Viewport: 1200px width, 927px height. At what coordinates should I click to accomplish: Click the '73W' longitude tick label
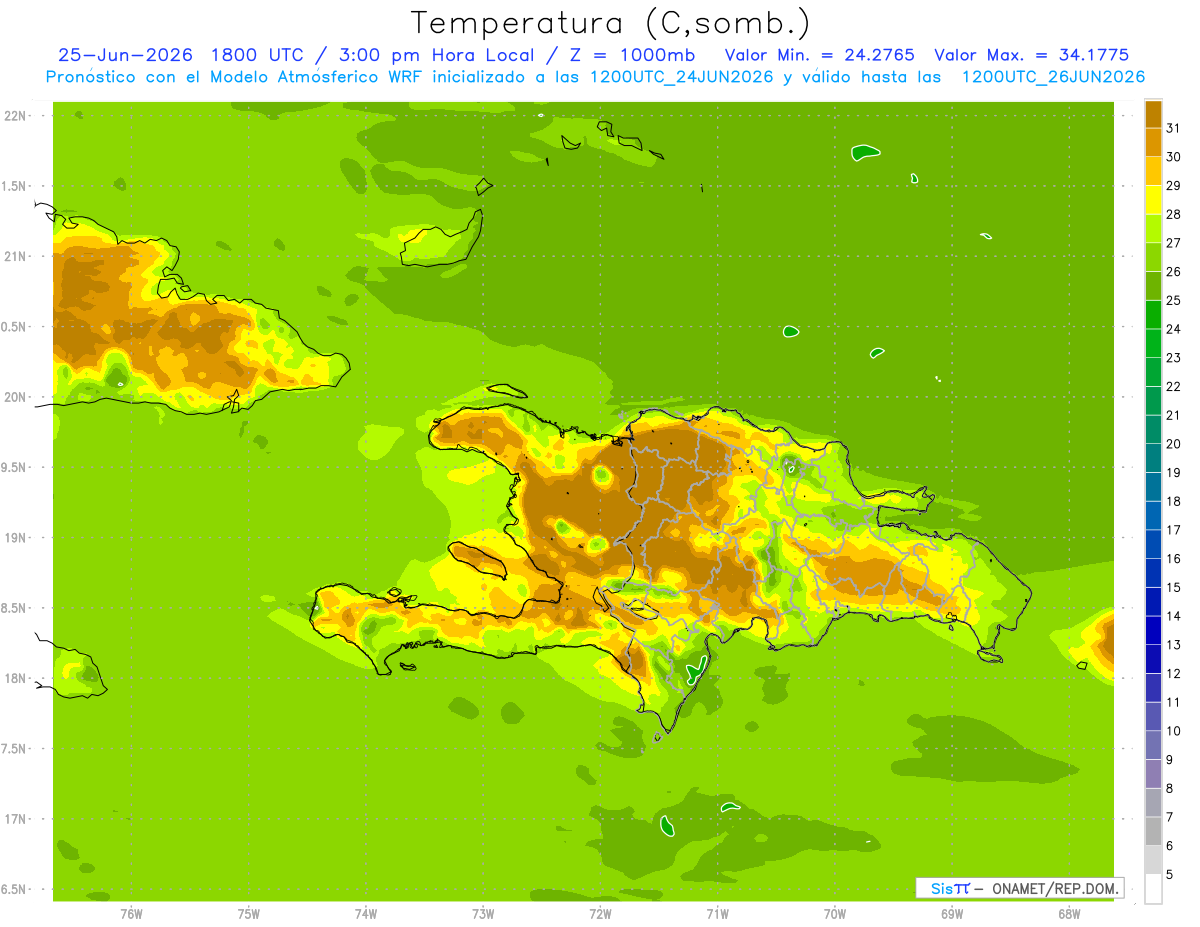click(483, 913)
